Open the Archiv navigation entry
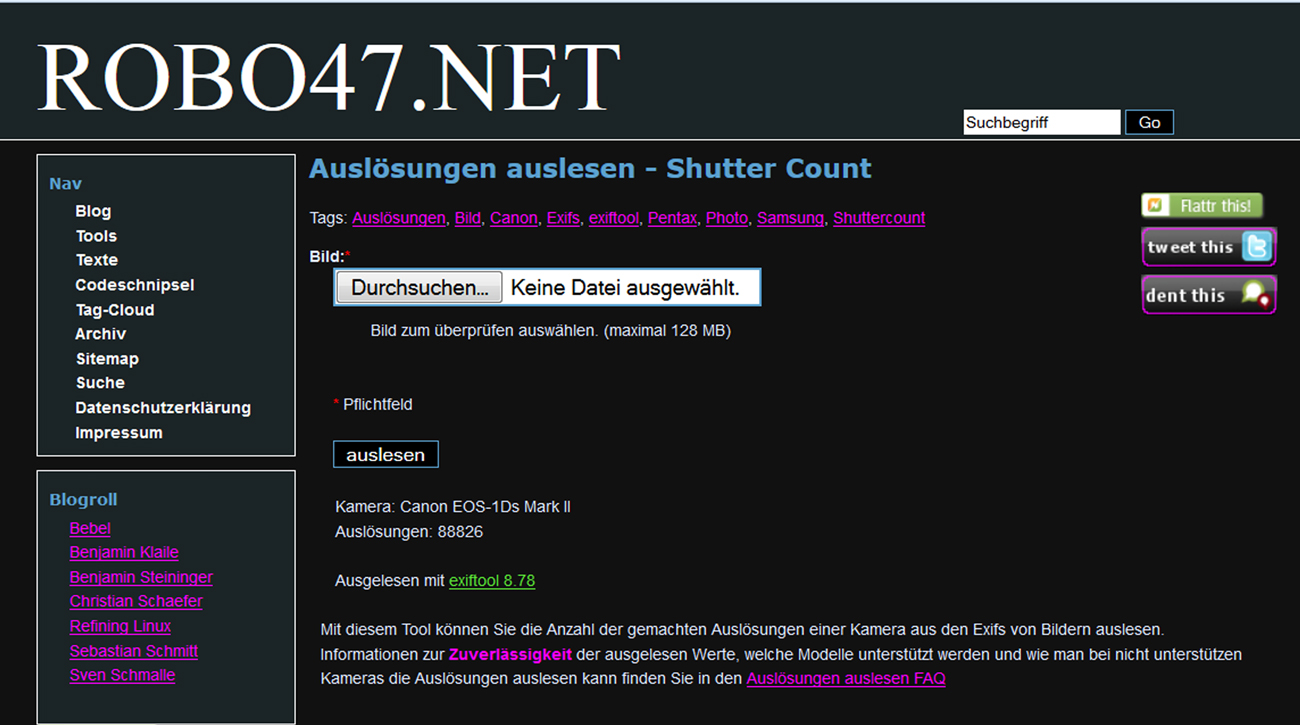 100,334
